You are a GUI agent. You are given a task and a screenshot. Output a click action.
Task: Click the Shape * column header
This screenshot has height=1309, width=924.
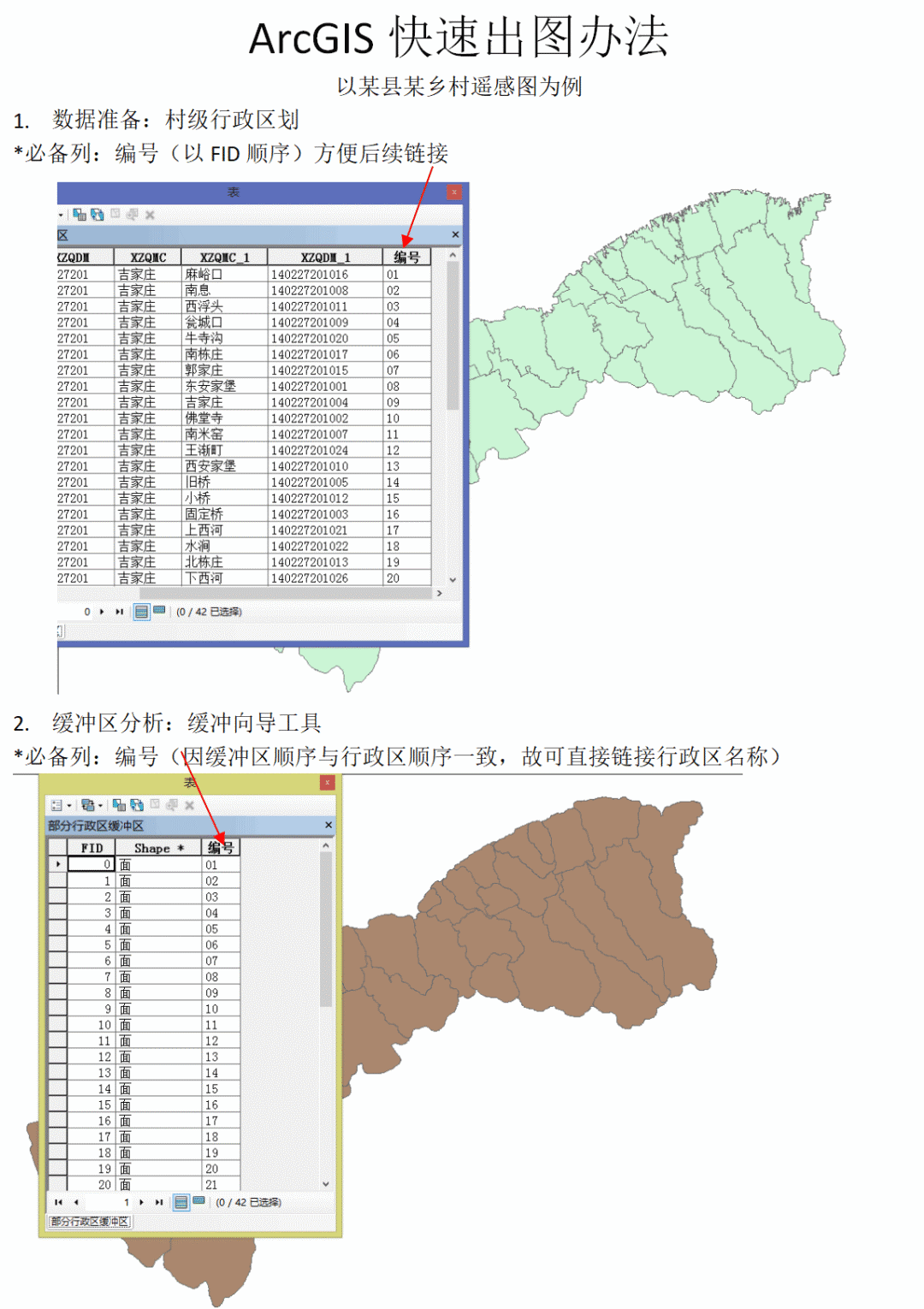click(x=159, y=848)
